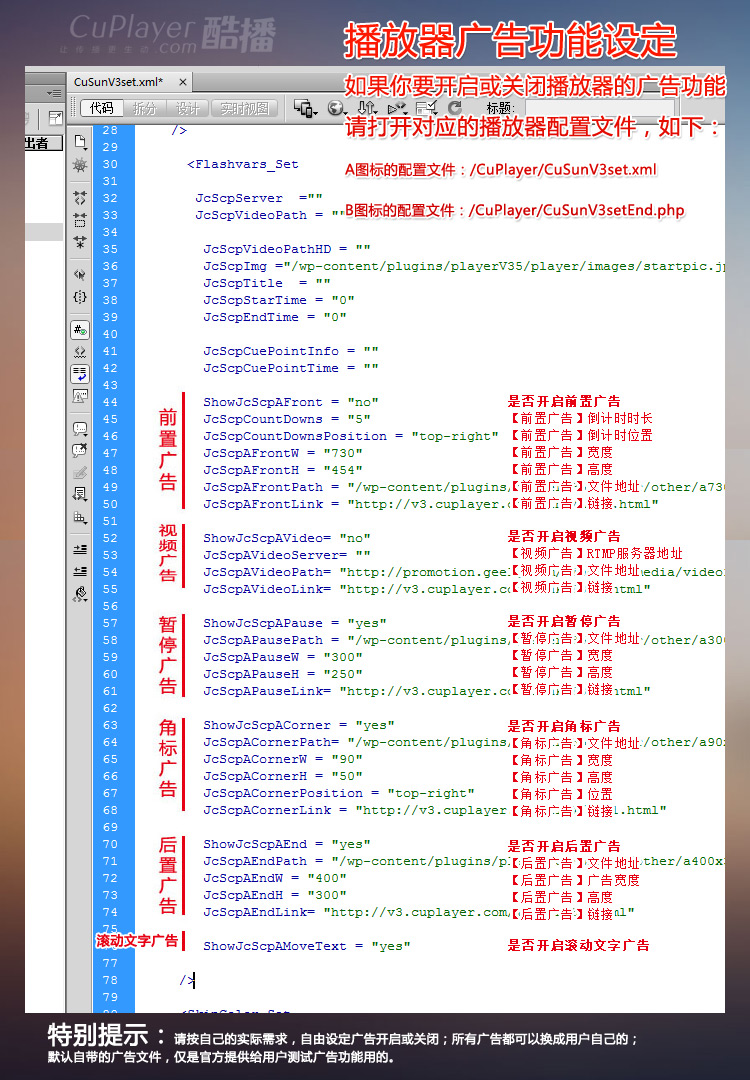Click JcScpStarTime = "0" line

(279, 300)
